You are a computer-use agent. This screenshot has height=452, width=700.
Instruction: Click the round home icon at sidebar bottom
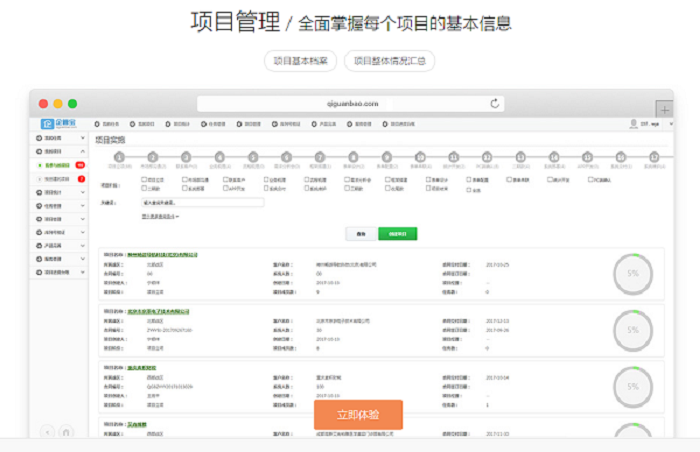pos(66,432)
